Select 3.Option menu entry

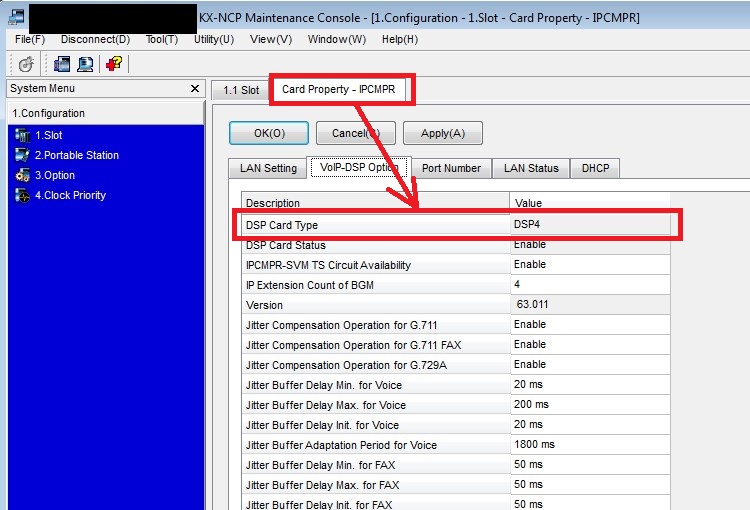55,176
